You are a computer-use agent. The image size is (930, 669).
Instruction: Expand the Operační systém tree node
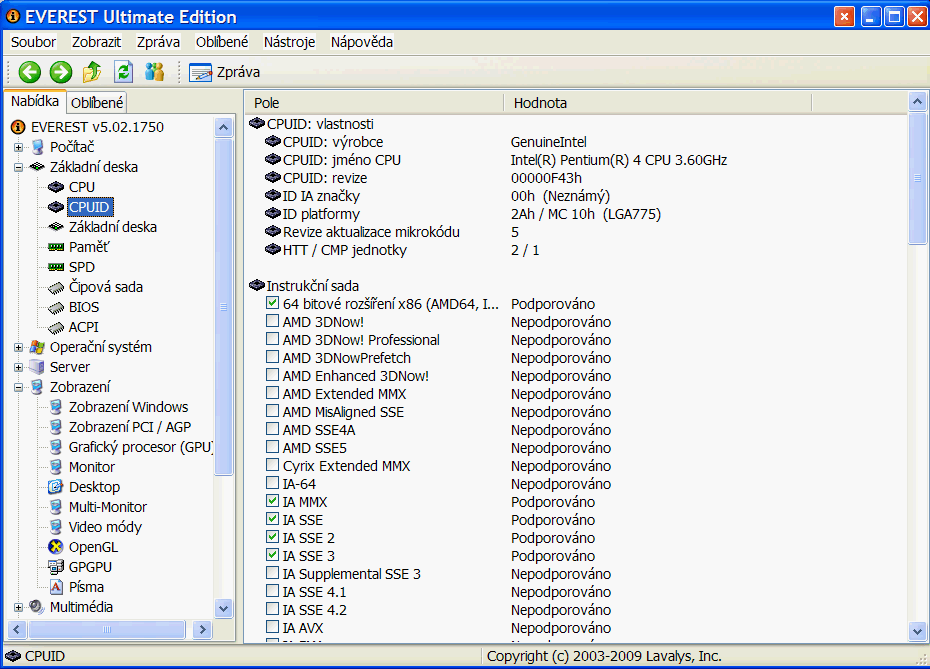click(18, 347)
